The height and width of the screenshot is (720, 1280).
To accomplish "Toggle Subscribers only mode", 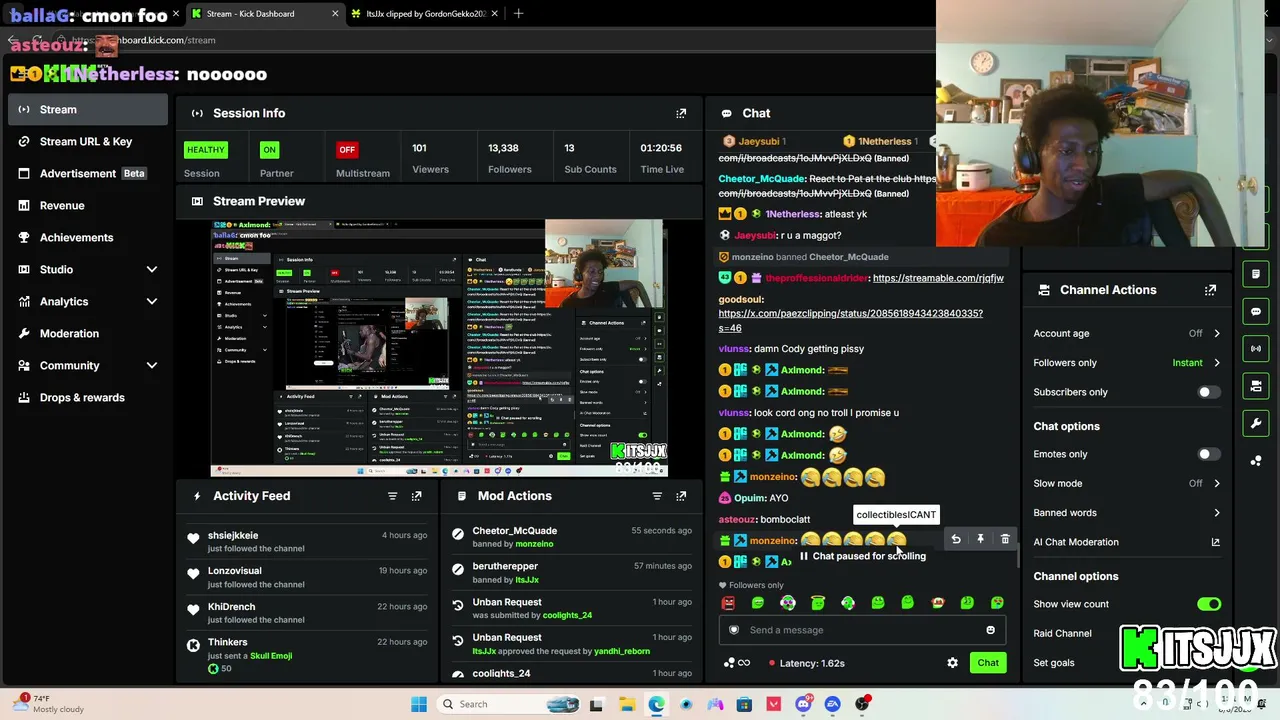I will click(x=1208, y=392).
